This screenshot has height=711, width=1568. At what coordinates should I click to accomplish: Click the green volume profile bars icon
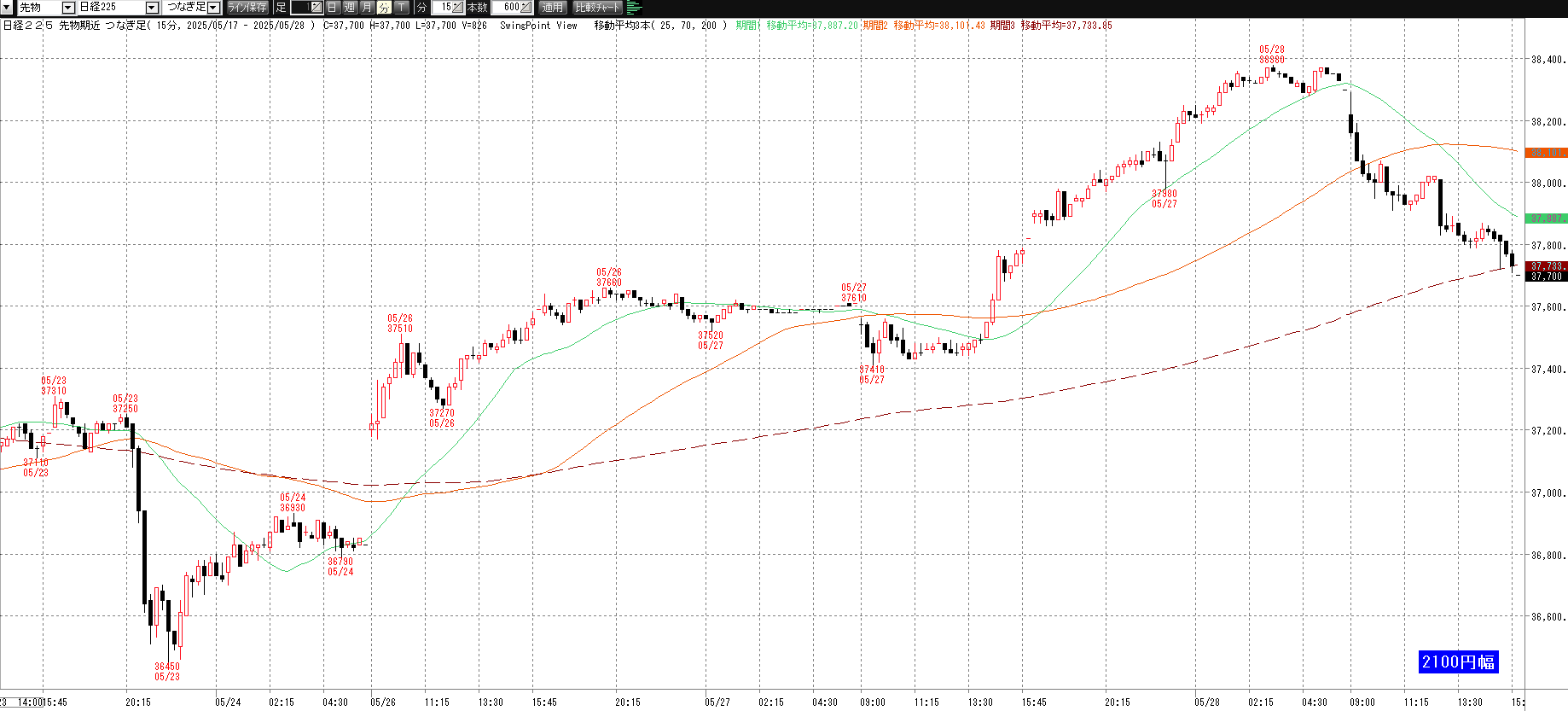[634, 8]
